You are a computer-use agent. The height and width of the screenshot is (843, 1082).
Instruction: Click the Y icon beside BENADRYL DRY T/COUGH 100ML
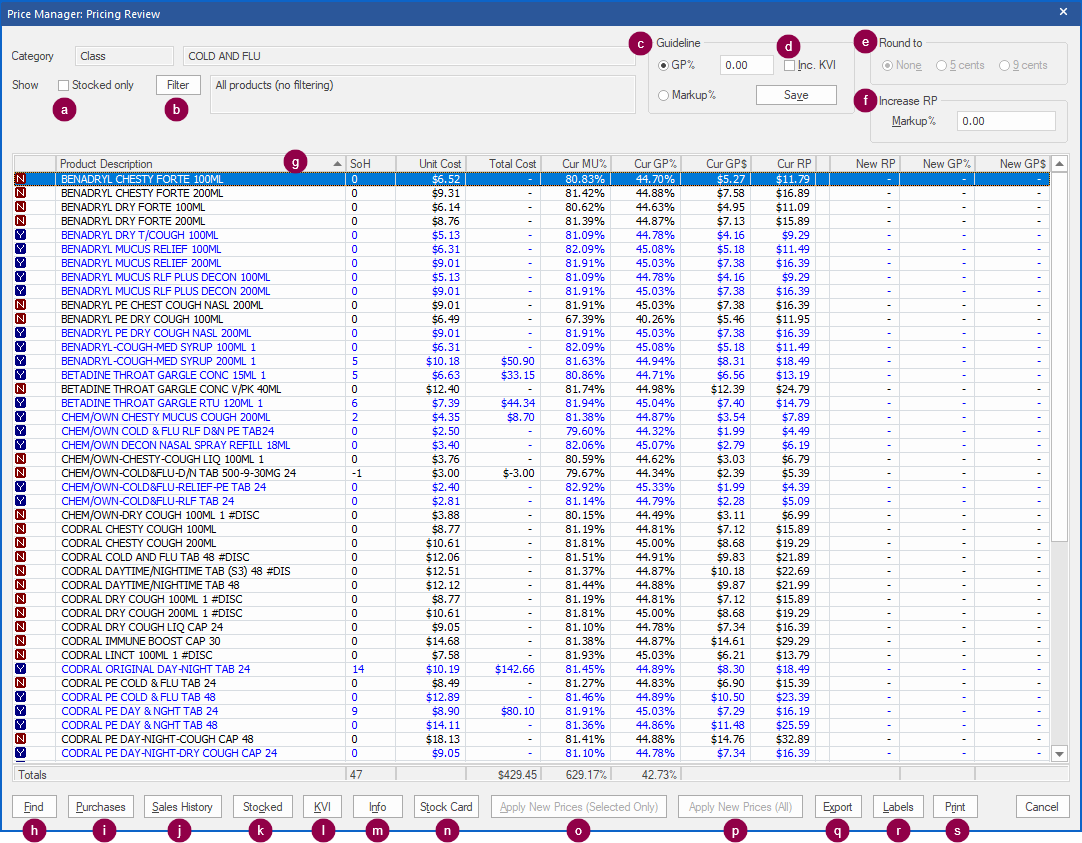[20, 235]
